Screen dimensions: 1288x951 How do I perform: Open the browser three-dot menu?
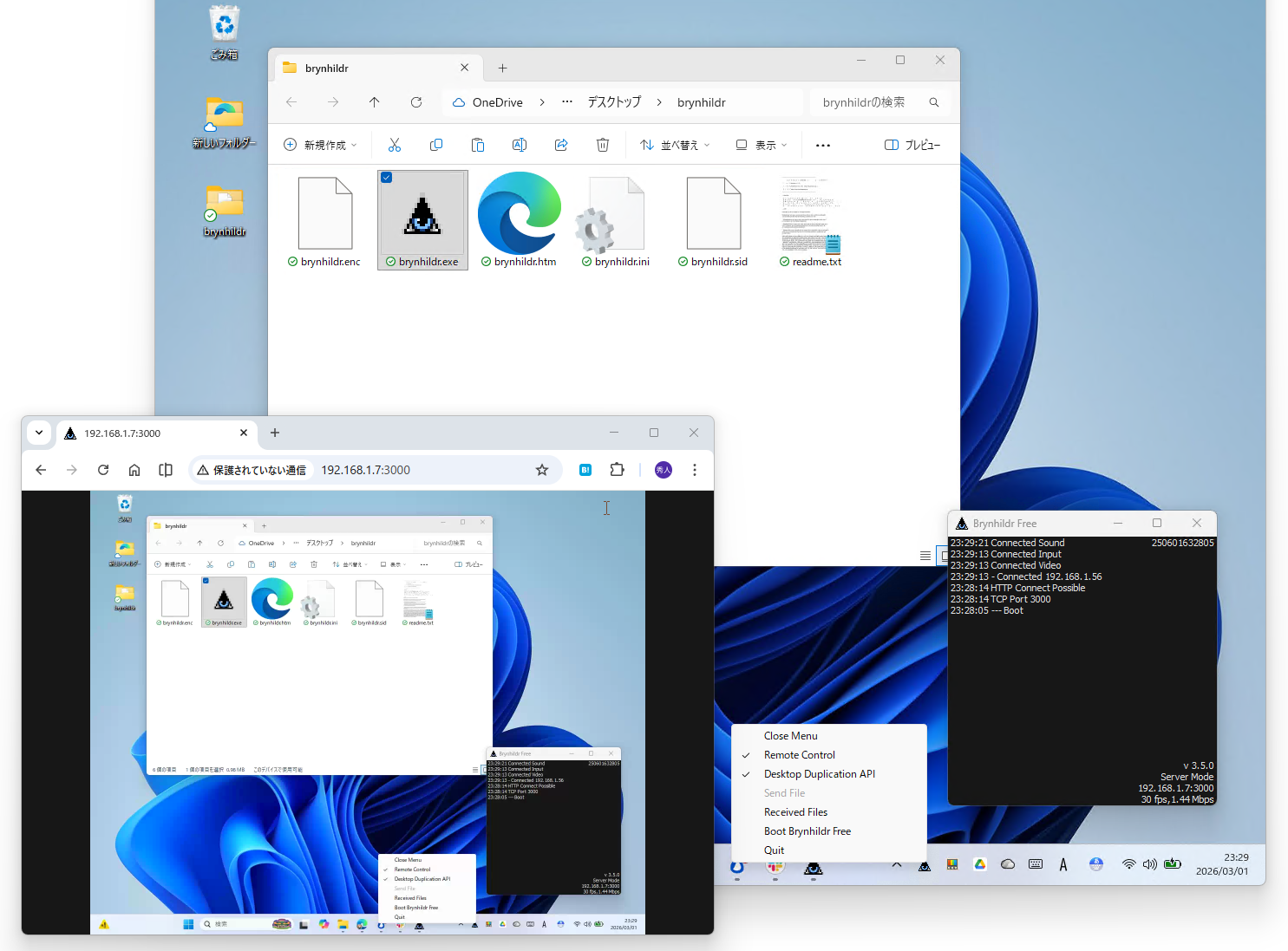pos(695,470)
